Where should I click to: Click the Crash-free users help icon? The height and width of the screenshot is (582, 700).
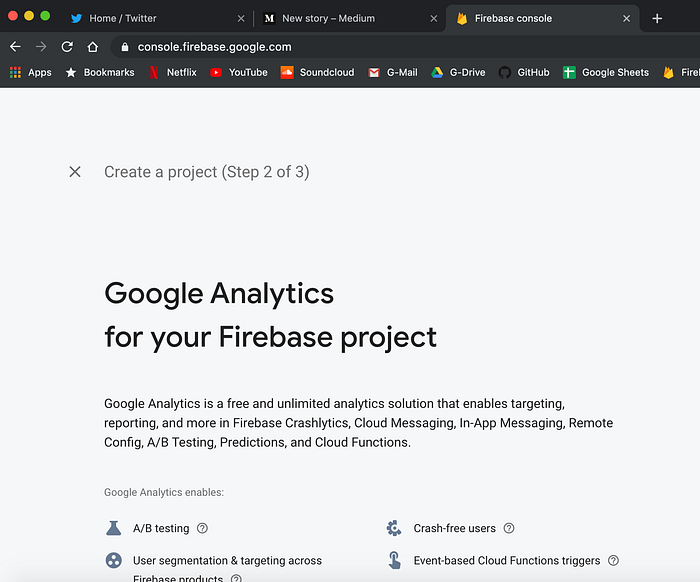point(509,528)
